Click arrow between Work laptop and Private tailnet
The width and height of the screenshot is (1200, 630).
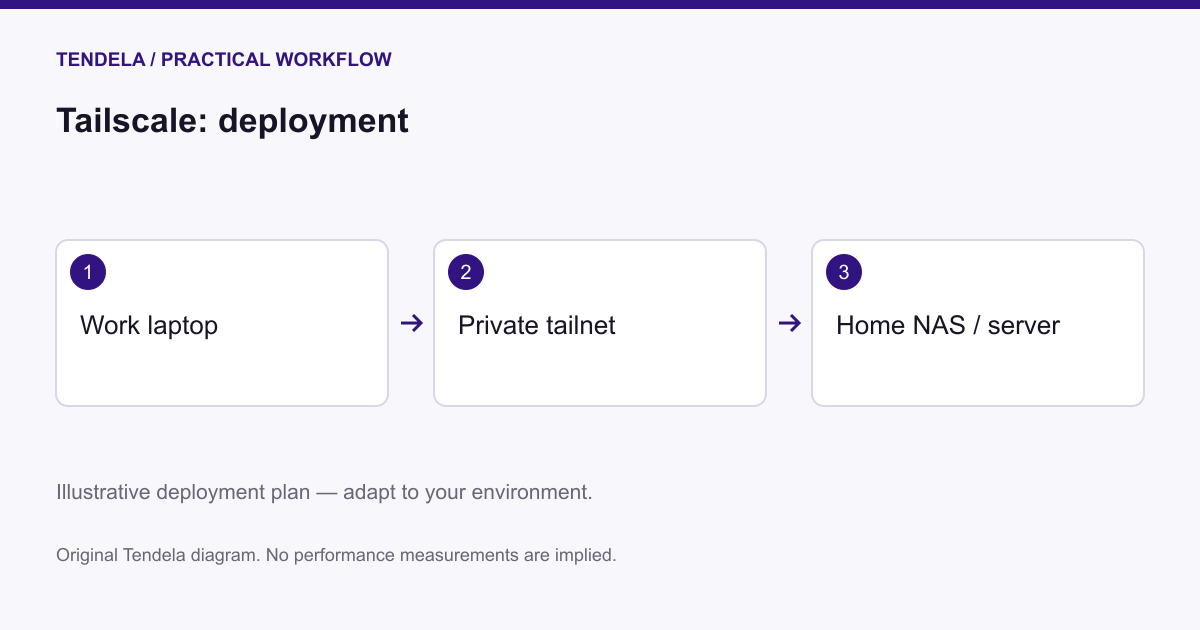pyautogui.click(x=411, y=323)
